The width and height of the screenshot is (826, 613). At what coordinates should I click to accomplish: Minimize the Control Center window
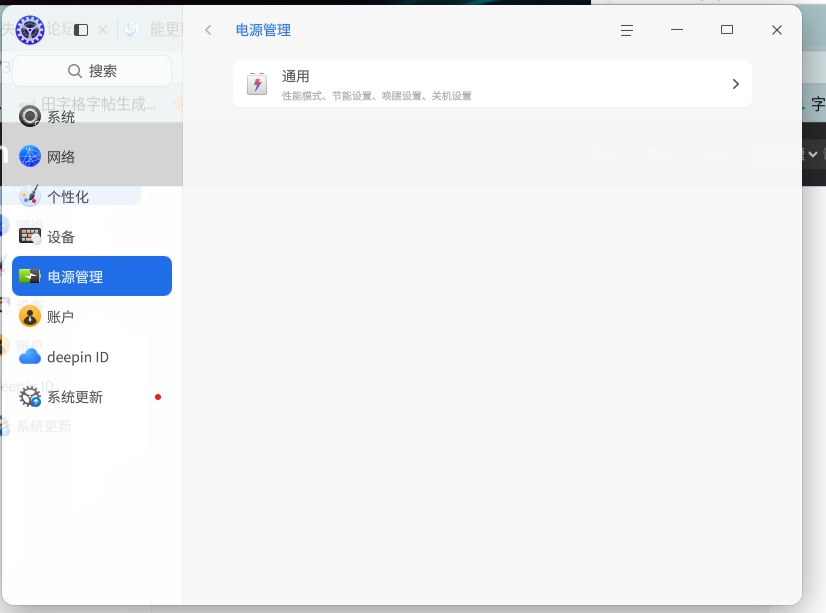coord(677,30)
